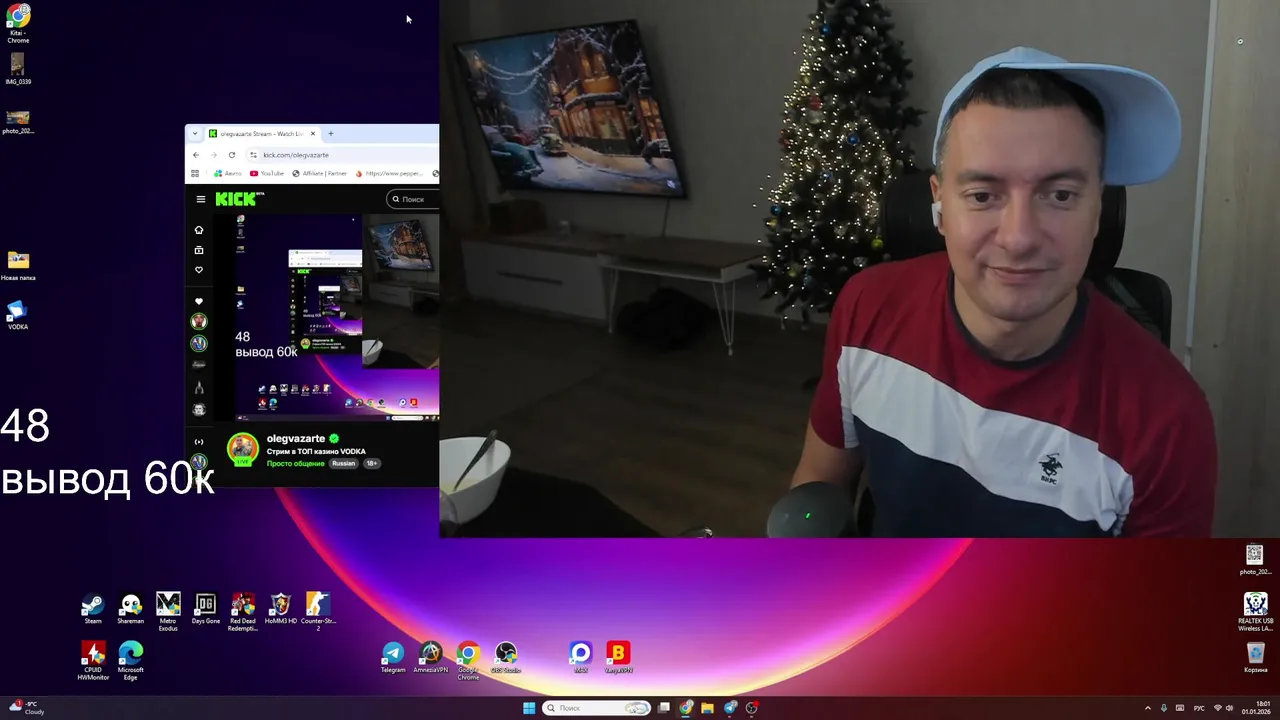Click Просто общение category link
The height and width of the screenshot is (720, 1280).
(295, 463)
